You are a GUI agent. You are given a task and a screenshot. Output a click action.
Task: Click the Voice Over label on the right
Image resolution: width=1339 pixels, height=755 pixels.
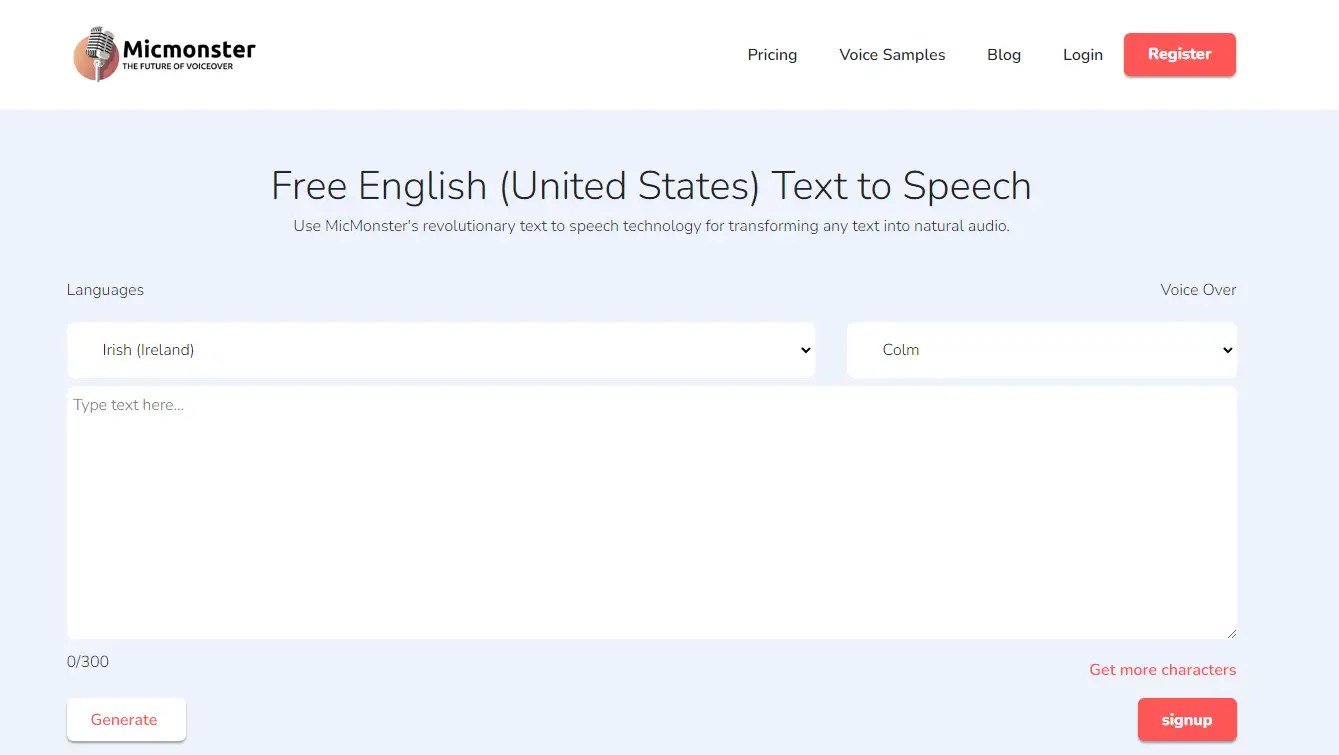pos(1197,289)
